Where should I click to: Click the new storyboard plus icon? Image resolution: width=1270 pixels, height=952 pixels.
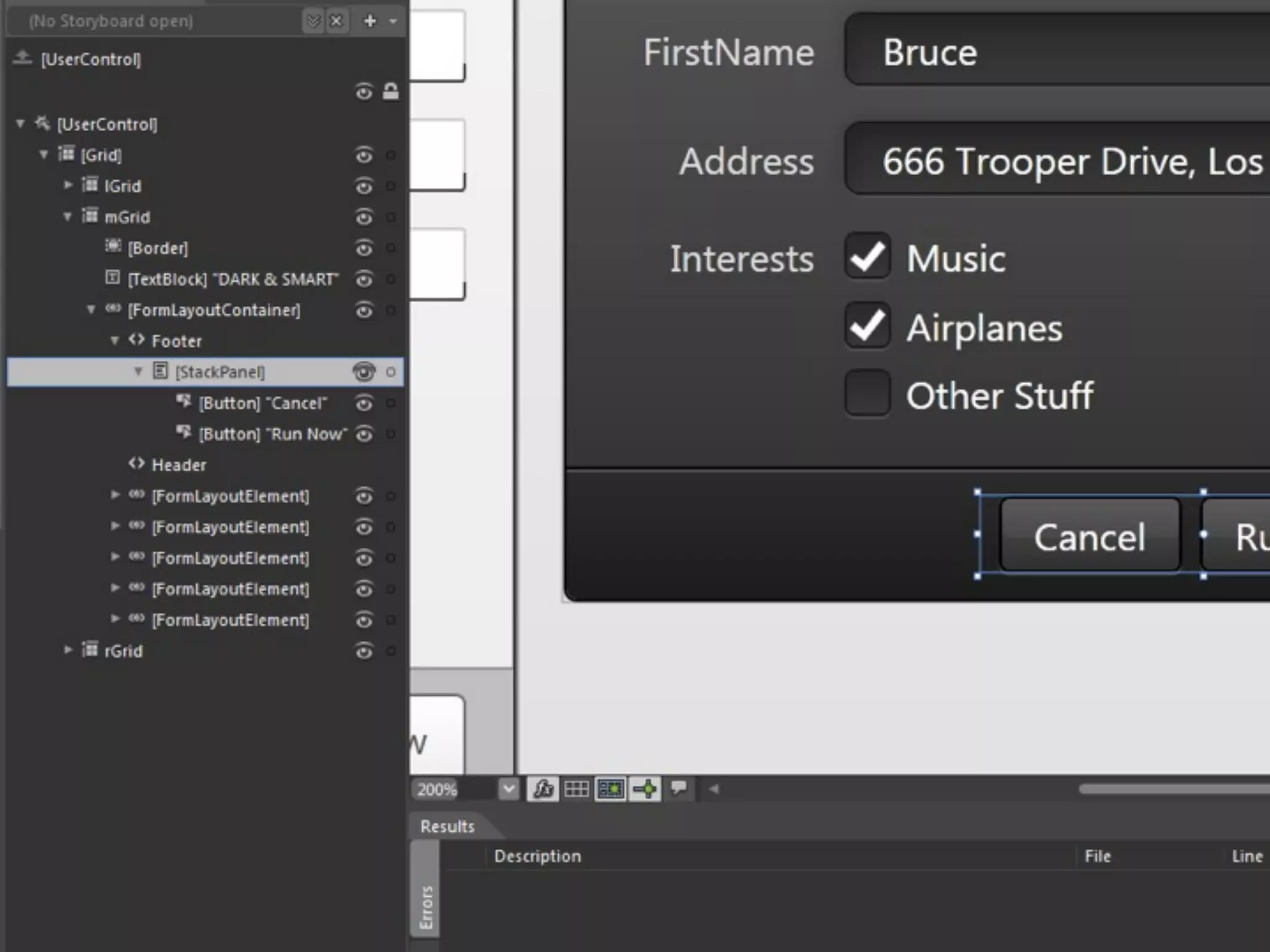[370, 21]
